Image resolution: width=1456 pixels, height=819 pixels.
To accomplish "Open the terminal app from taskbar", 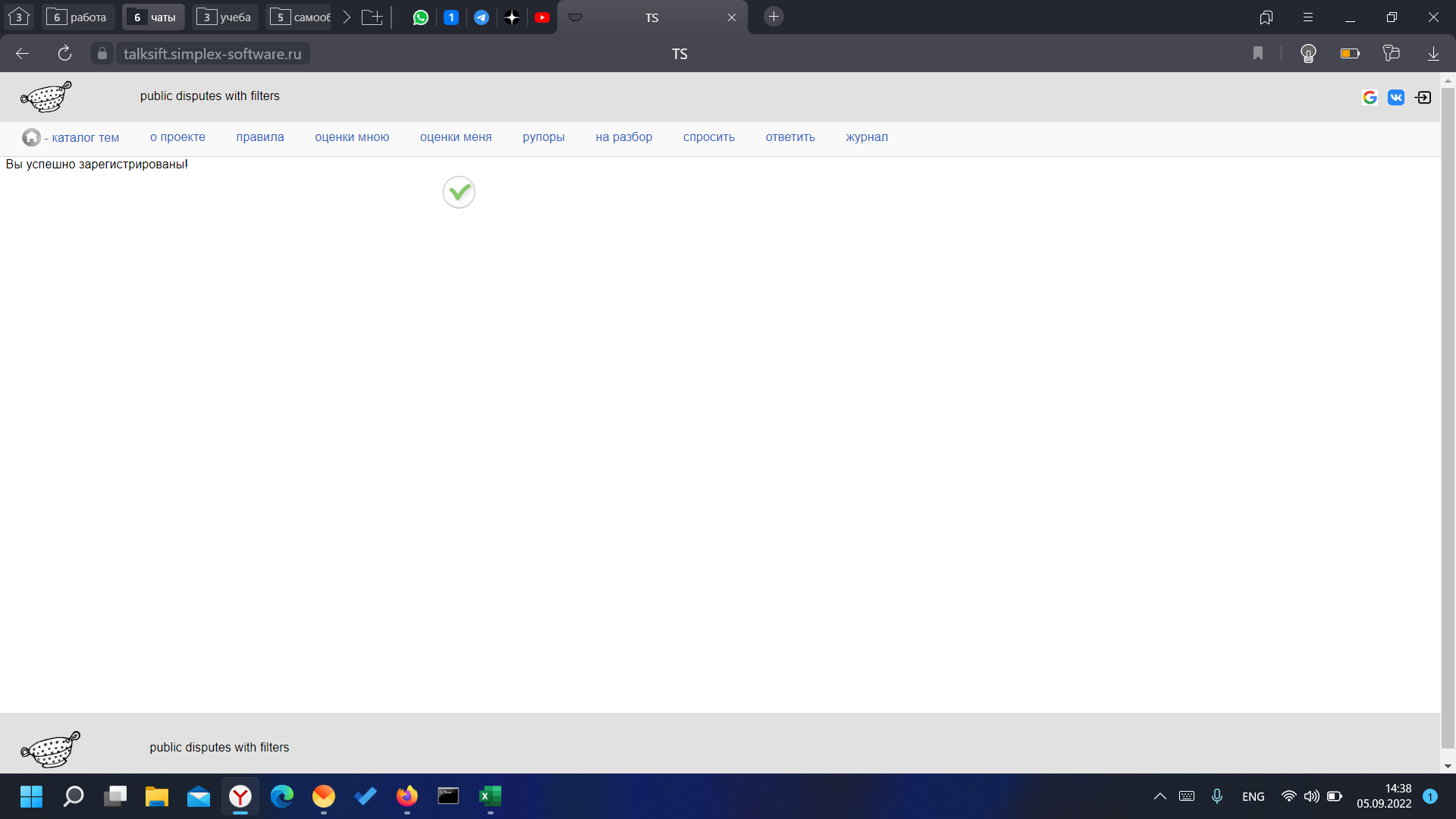I will pos(449,796).
